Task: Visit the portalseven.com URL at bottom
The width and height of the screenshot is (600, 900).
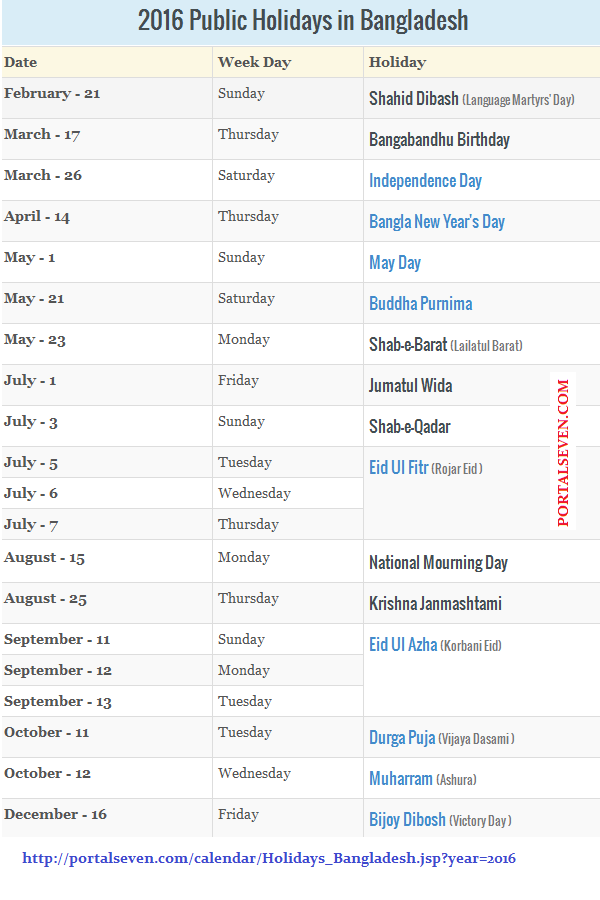Action: tap(269, 858)
